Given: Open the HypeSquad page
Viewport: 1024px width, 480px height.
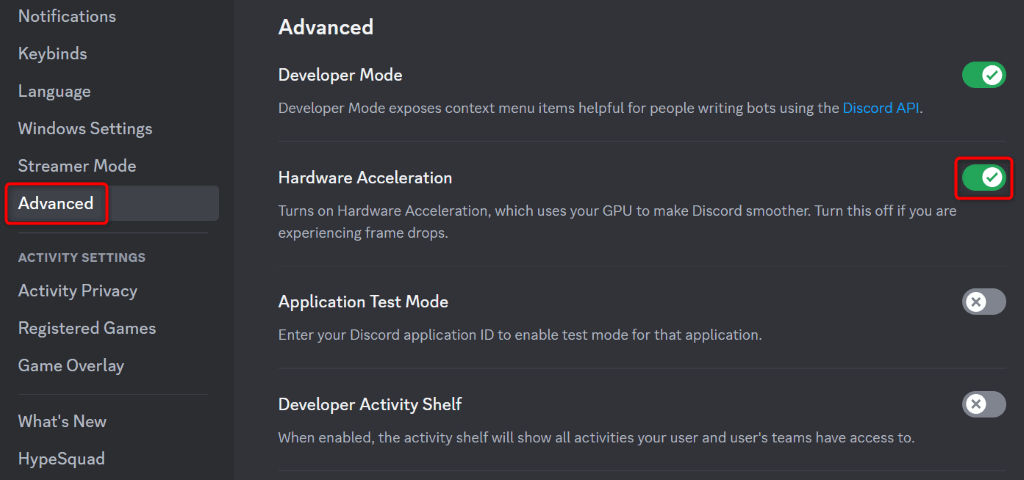Looking at the screenshot, I should [61, 459].
